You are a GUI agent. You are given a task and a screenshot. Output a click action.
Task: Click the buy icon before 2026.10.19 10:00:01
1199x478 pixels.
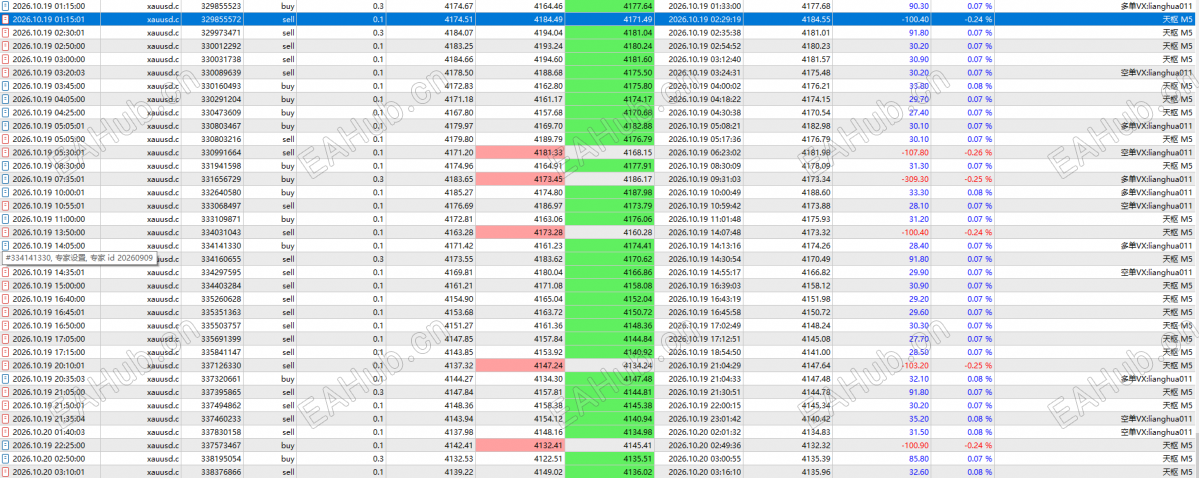click(6, 192)
